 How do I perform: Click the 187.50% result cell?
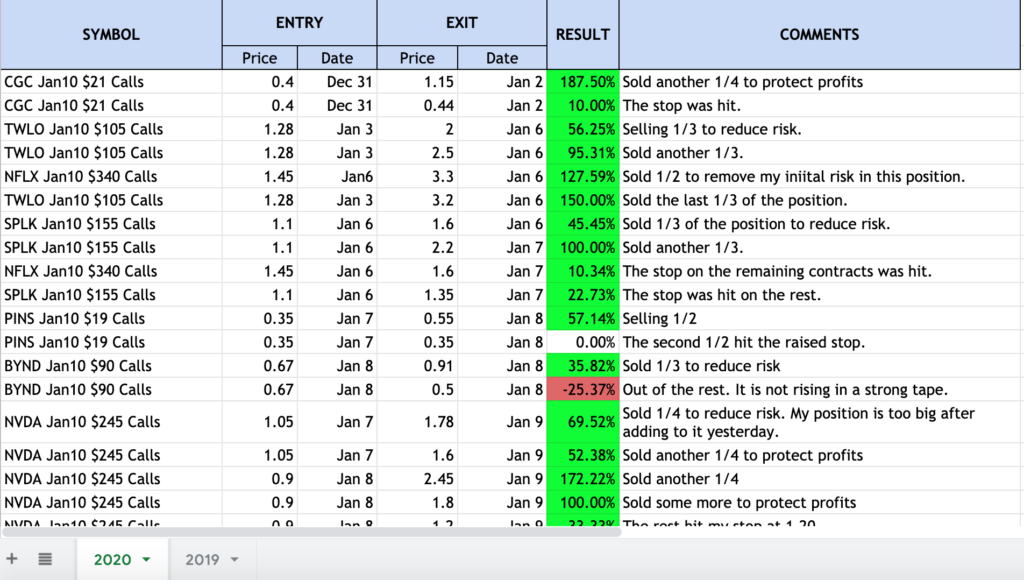click(x=583, y=82)
